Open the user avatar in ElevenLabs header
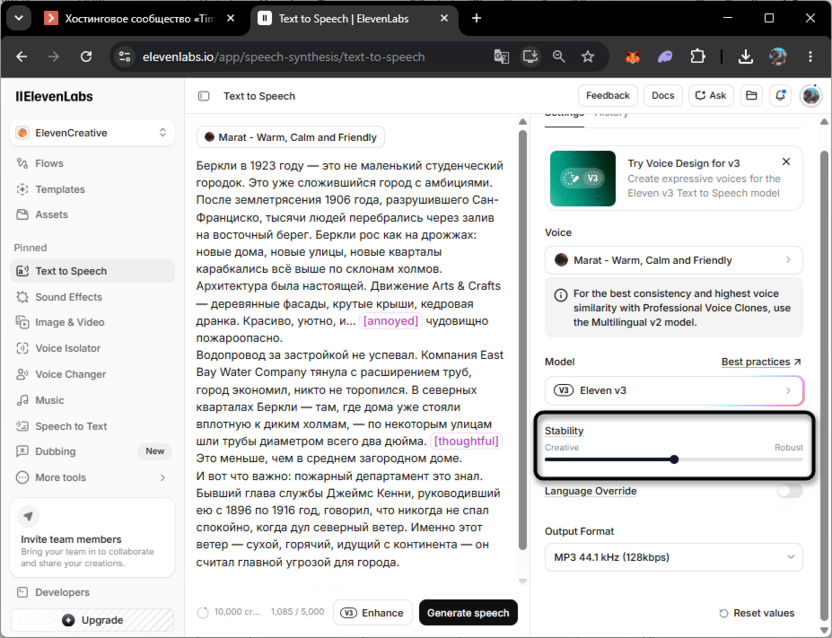The width and height of the screenshot is (832, 638). [x=811, y=96]
